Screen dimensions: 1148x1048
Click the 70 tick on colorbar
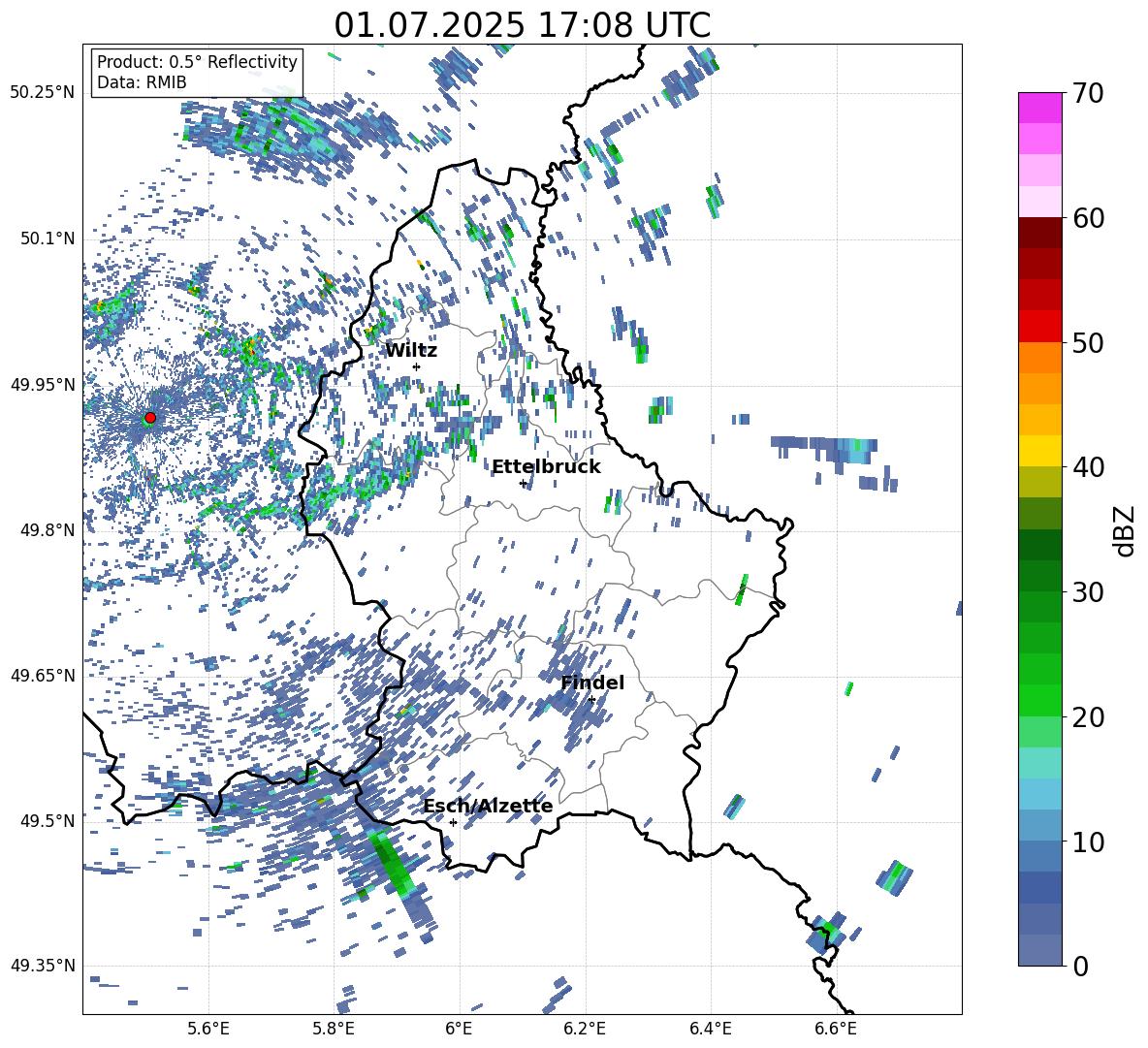[1088, 93]
